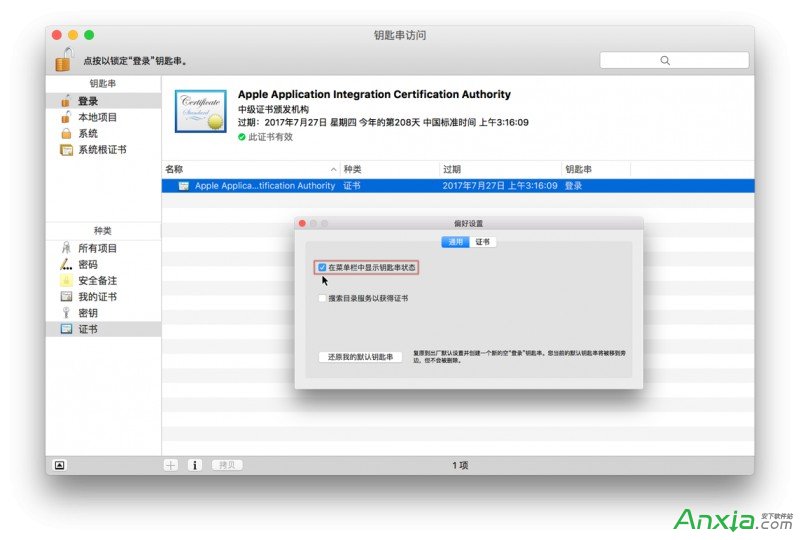Click the plus button to add an item
The image size is (800, 540).
171,465
